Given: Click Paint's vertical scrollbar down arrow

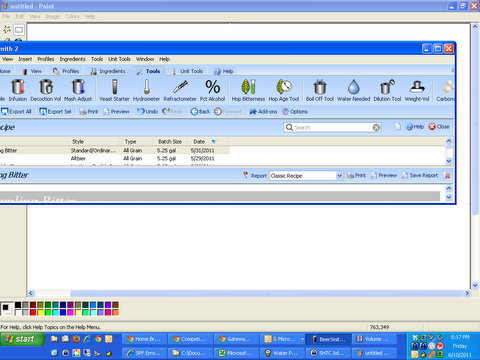Looking at the screenshot, I should [x=475, y=285].
